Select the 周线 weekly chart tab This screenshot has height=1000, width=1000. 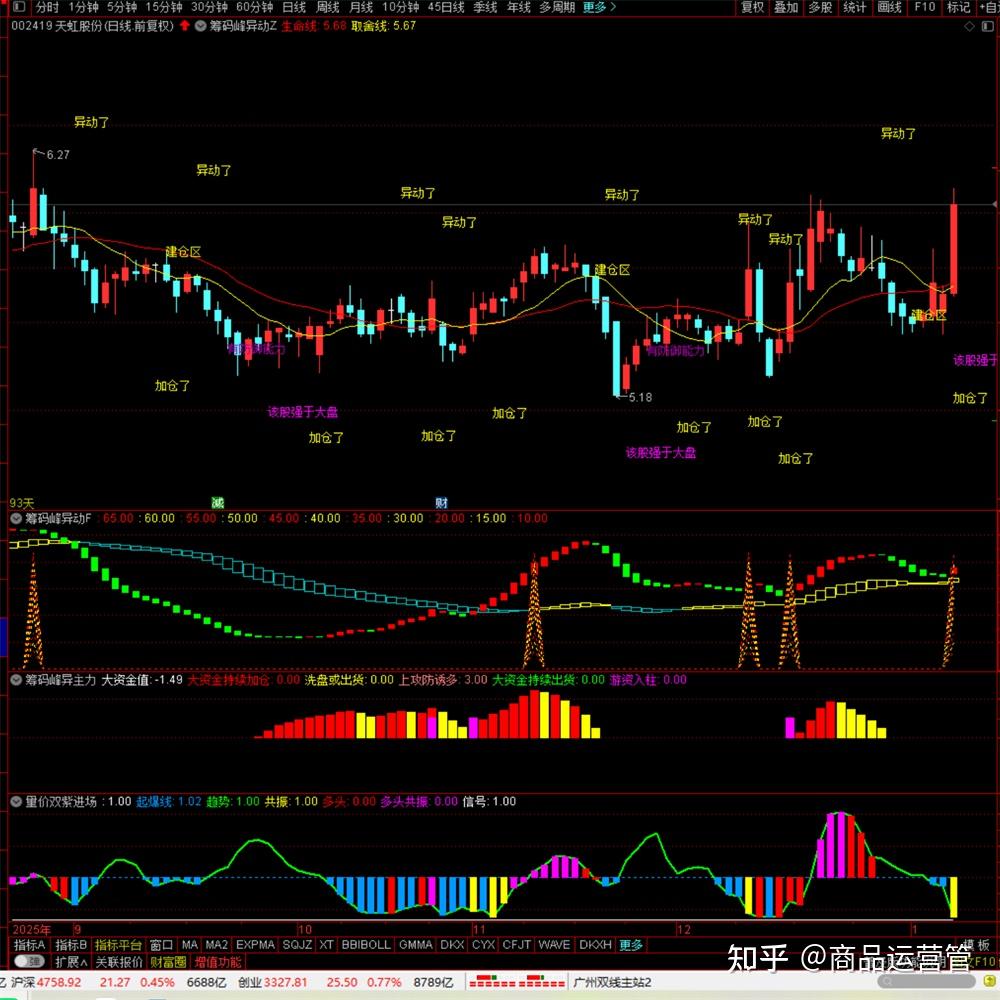(x=327, y=7)
